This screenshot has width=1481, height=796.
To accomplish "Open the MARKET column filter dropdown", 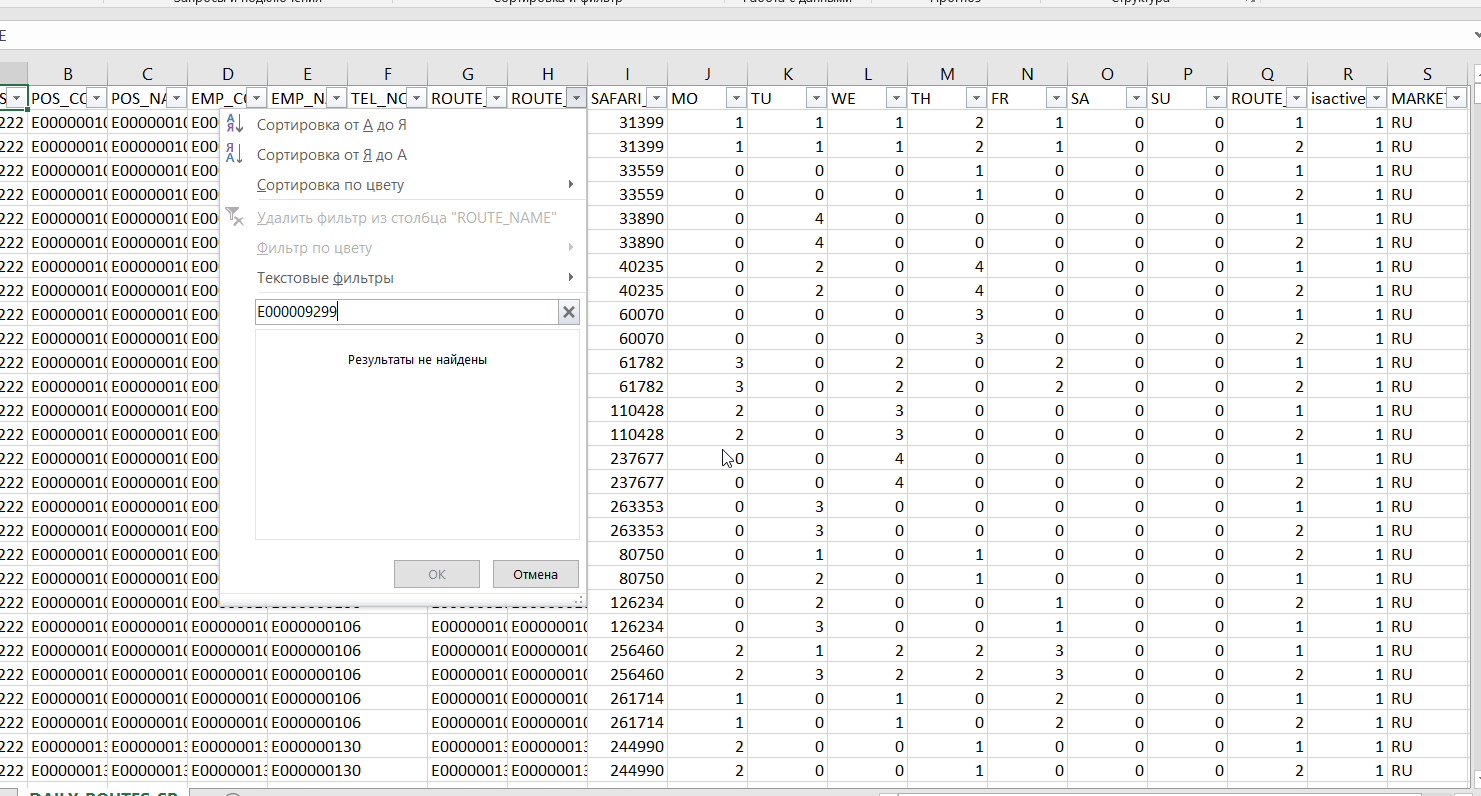I will 1456,98.
